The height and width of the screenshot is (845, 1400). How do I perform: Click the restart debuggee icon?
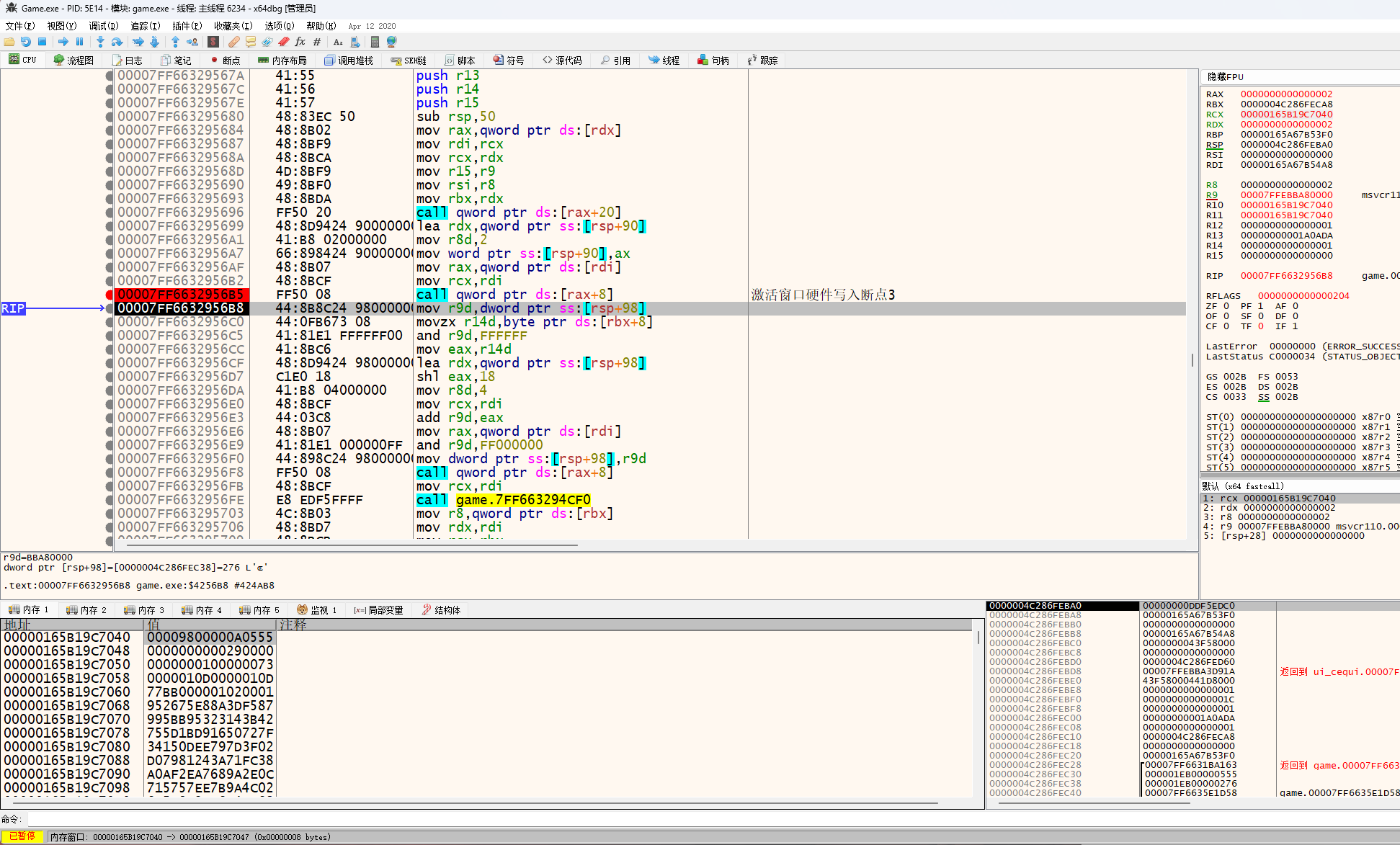26,42
